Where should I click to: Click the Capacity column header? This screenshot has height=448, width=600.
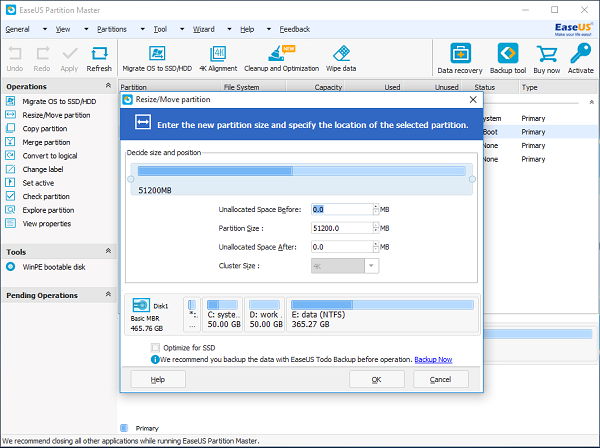click(328, 87)
